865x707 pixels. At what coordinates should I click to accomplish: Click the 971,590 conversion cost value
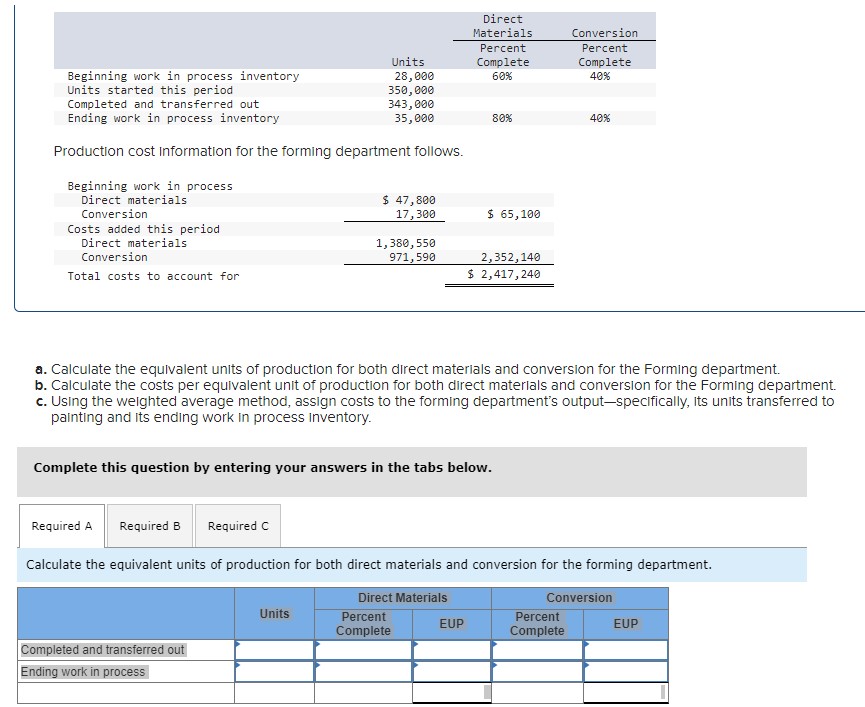click(412, 257)
